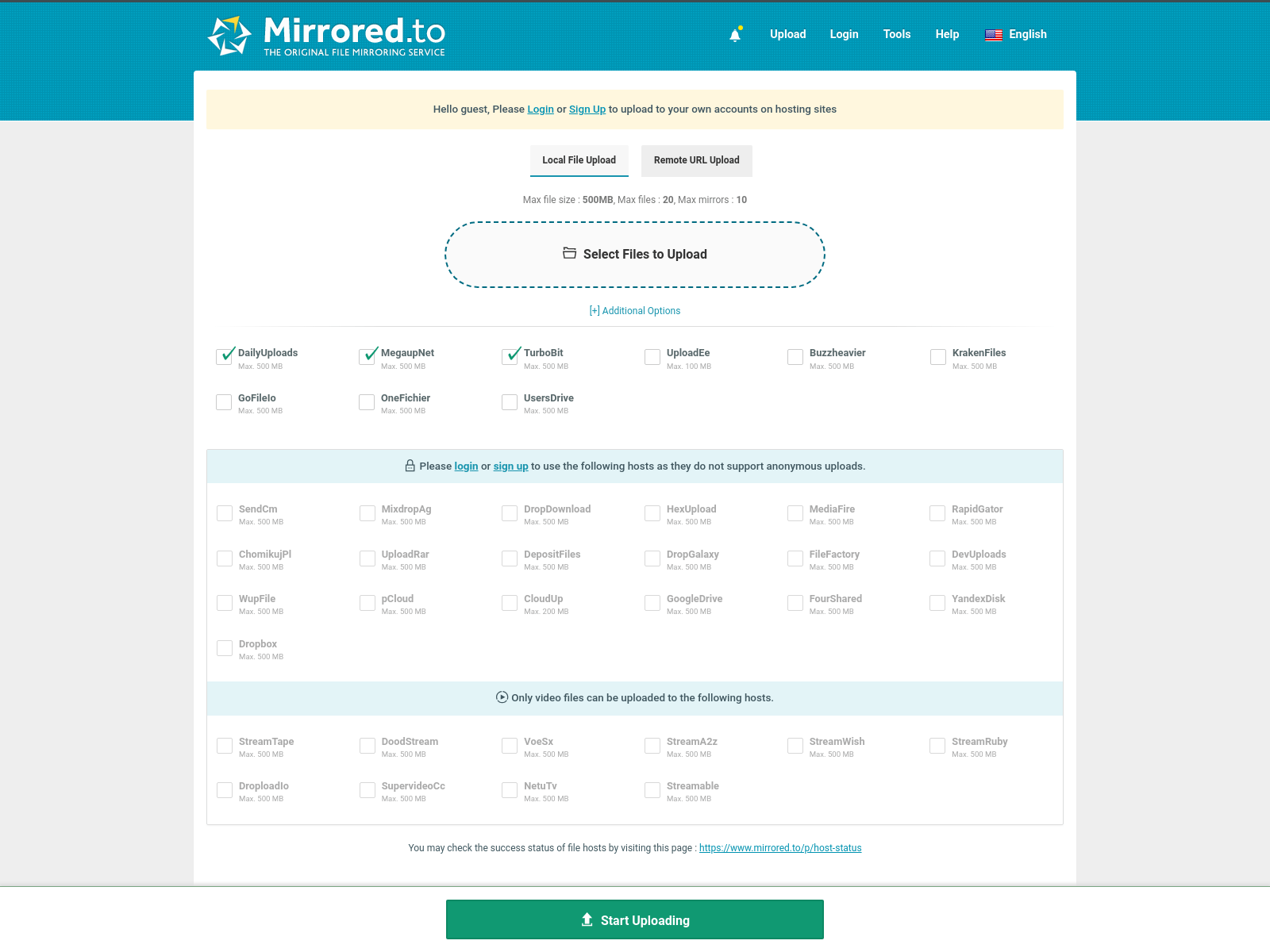
Task: Switch to the Local File Upload tab
Action: pos(579,160)
